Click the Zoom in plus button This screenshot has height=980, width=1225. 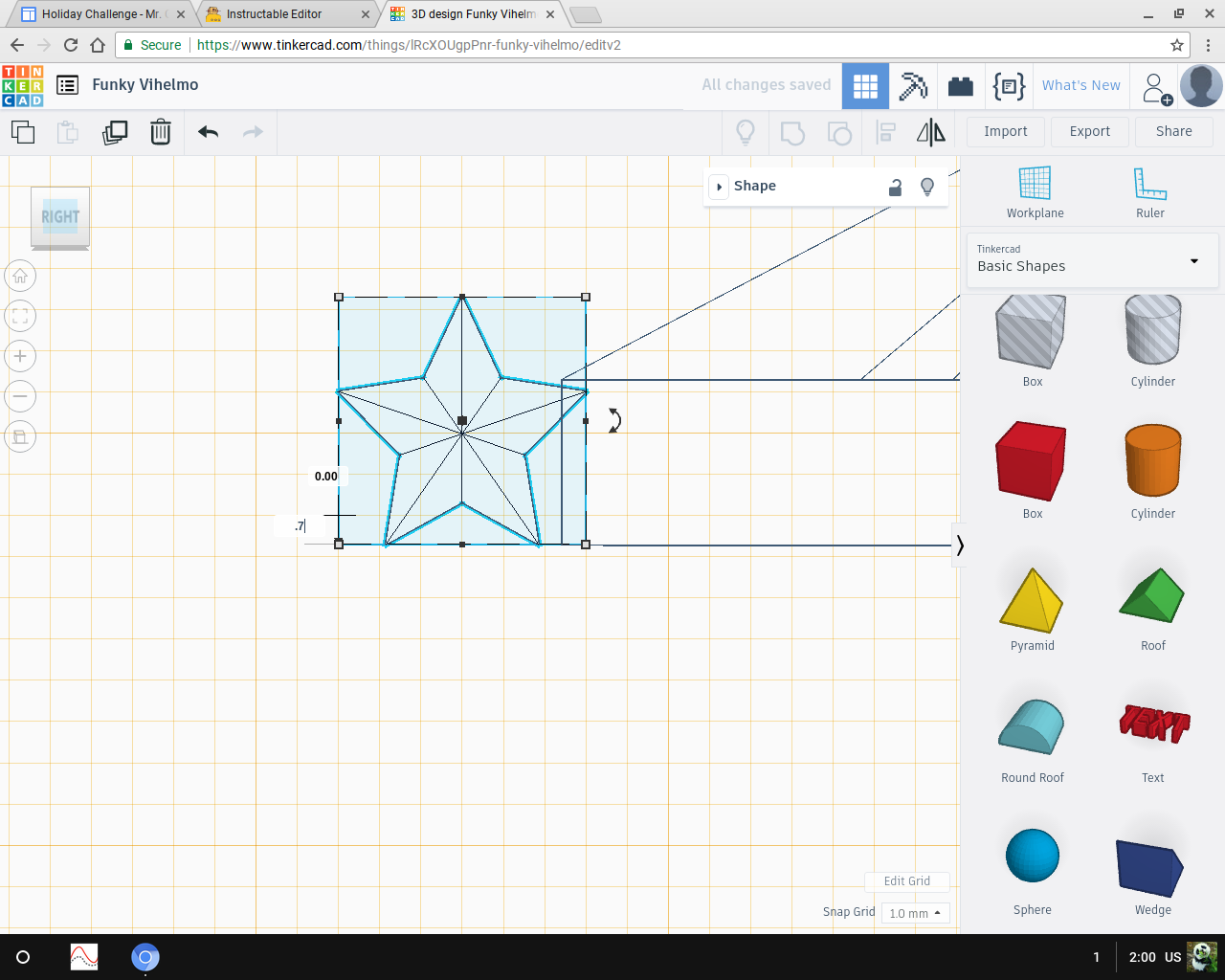20,357
